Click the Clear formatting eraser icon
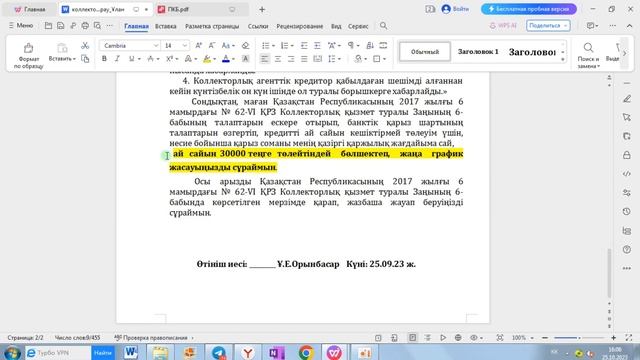 245,45
